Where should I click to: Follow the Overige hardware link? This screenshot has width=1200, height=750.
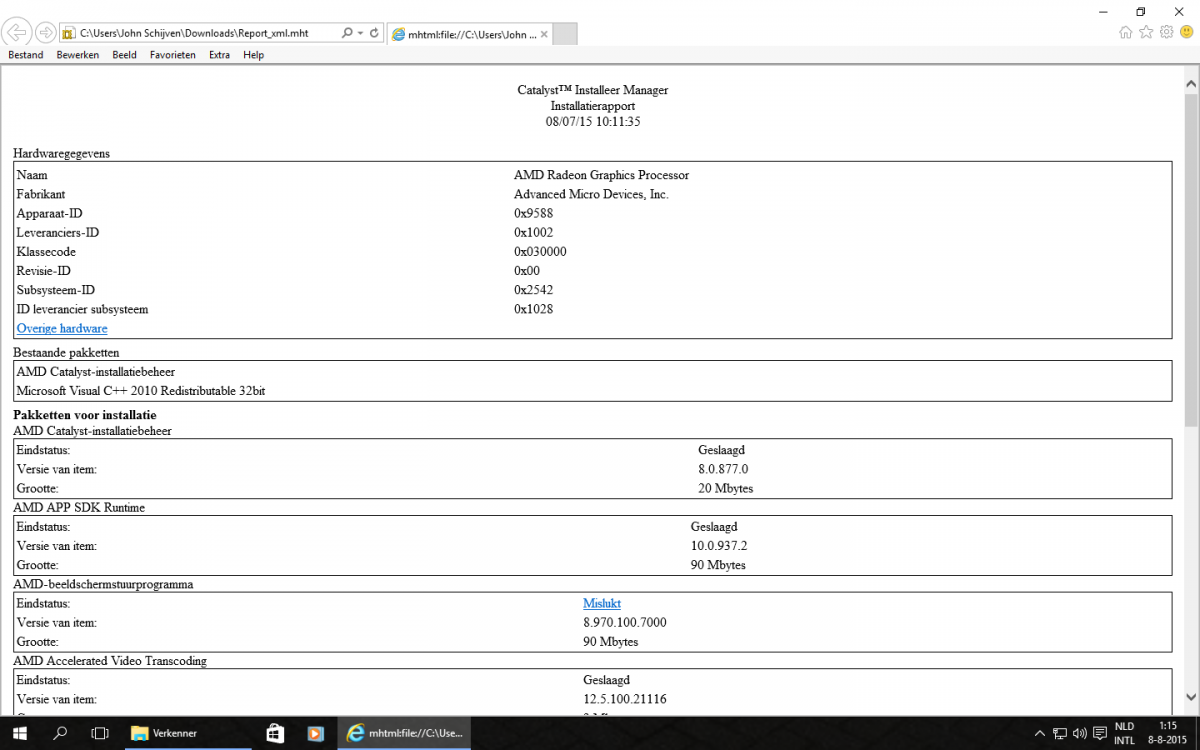coord(62,328)
